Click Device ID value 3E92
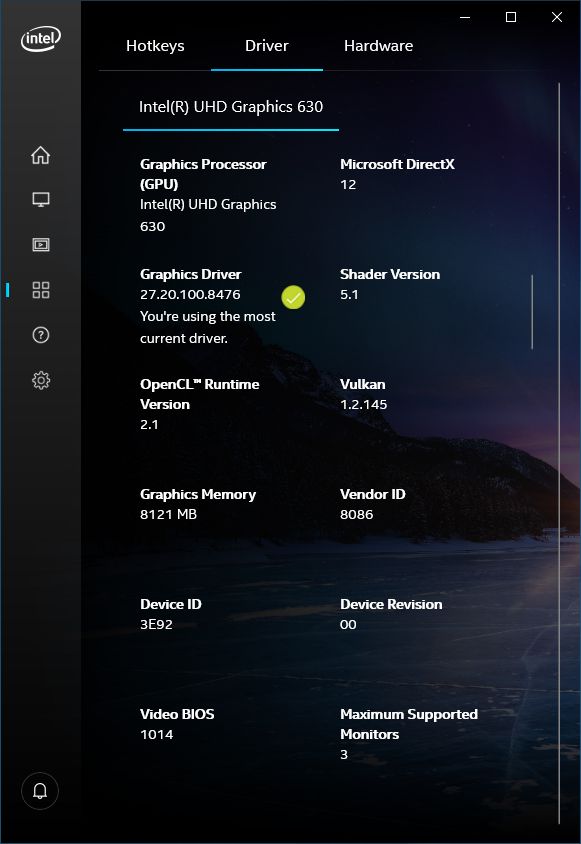Viewport: 581px width, 844px height. coord(156,624)
